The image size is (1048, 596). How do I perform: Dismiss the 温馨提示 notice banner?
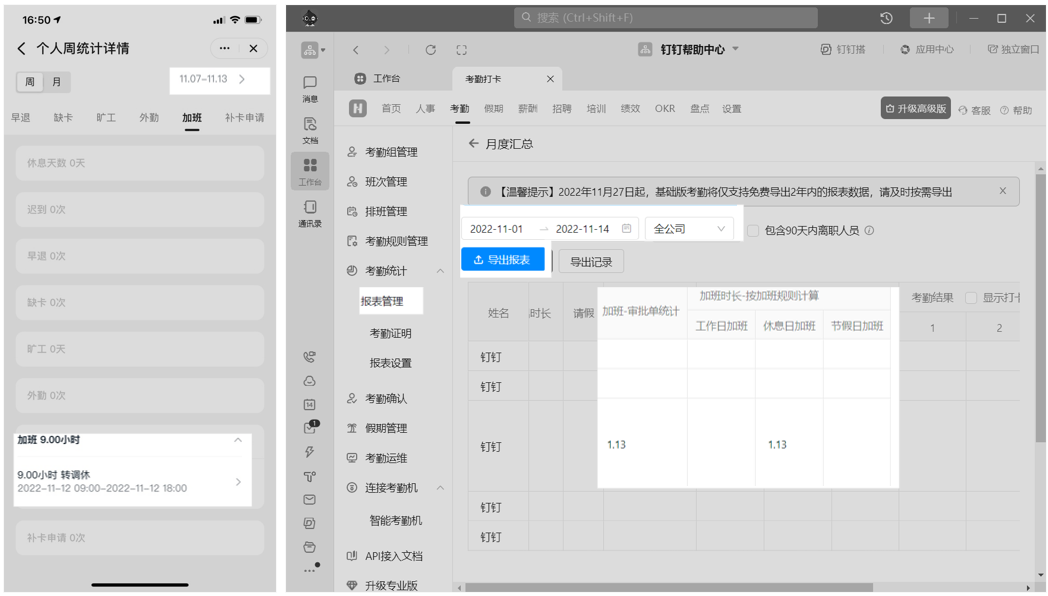[x=1003, y=191]
